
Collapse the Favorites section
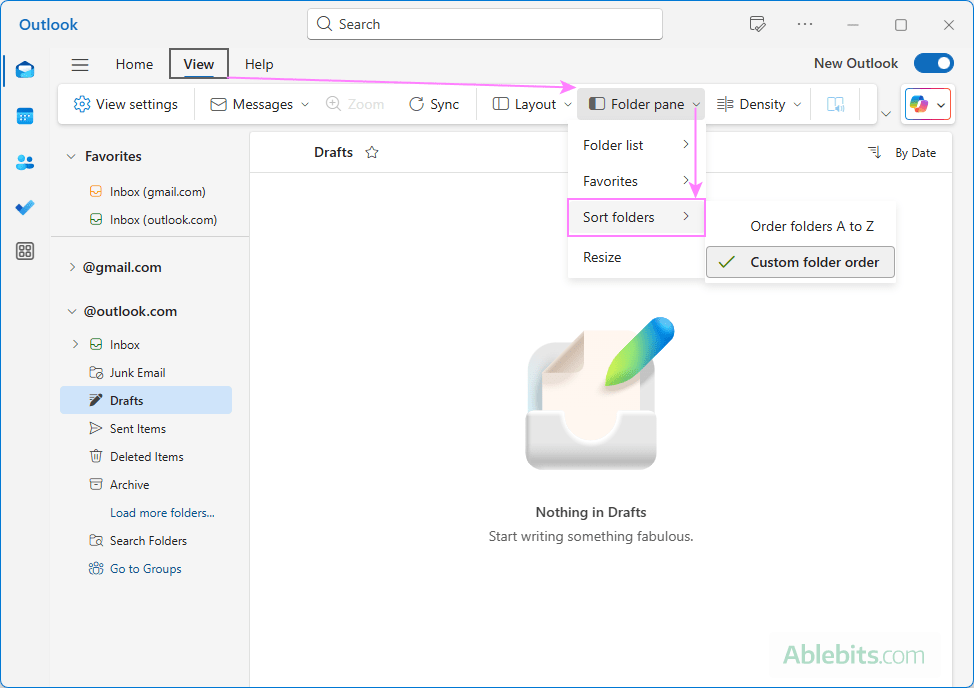click(x=71, y=156)
